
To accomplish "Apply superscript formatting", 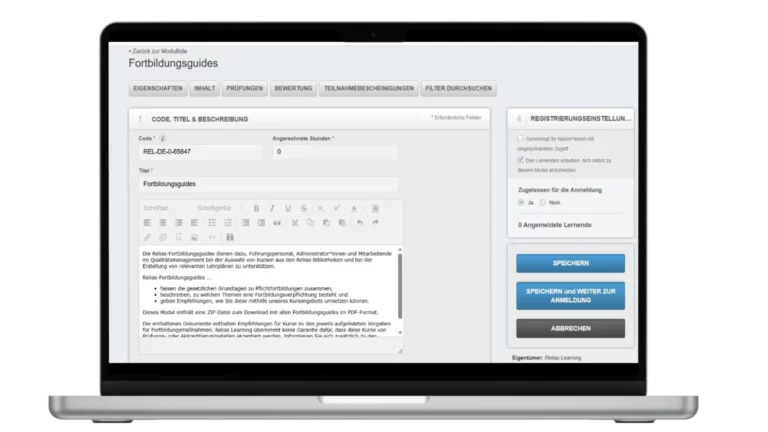I will tap(336, 208).
